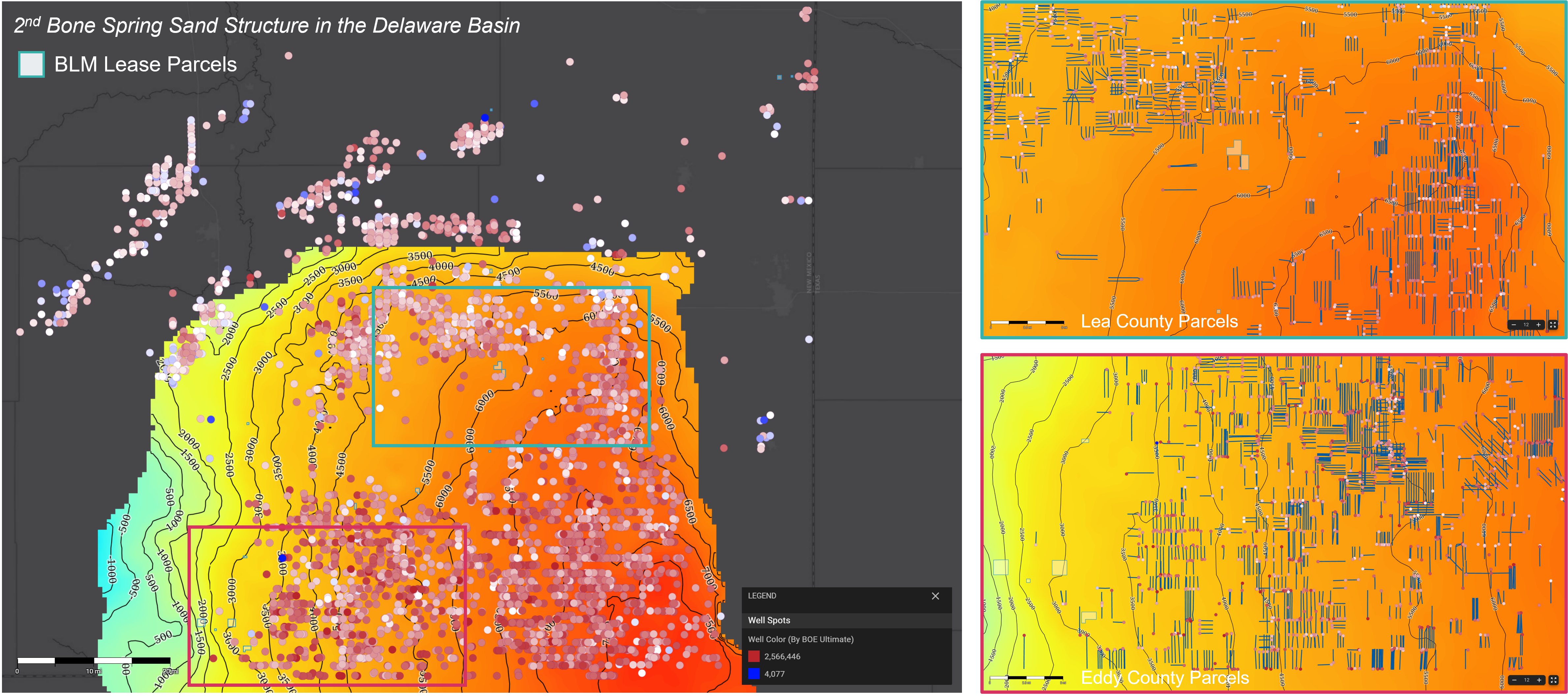Click the Lea County Parcels label
Viewport: 1568px width, 699px height.
(1159, 321)
